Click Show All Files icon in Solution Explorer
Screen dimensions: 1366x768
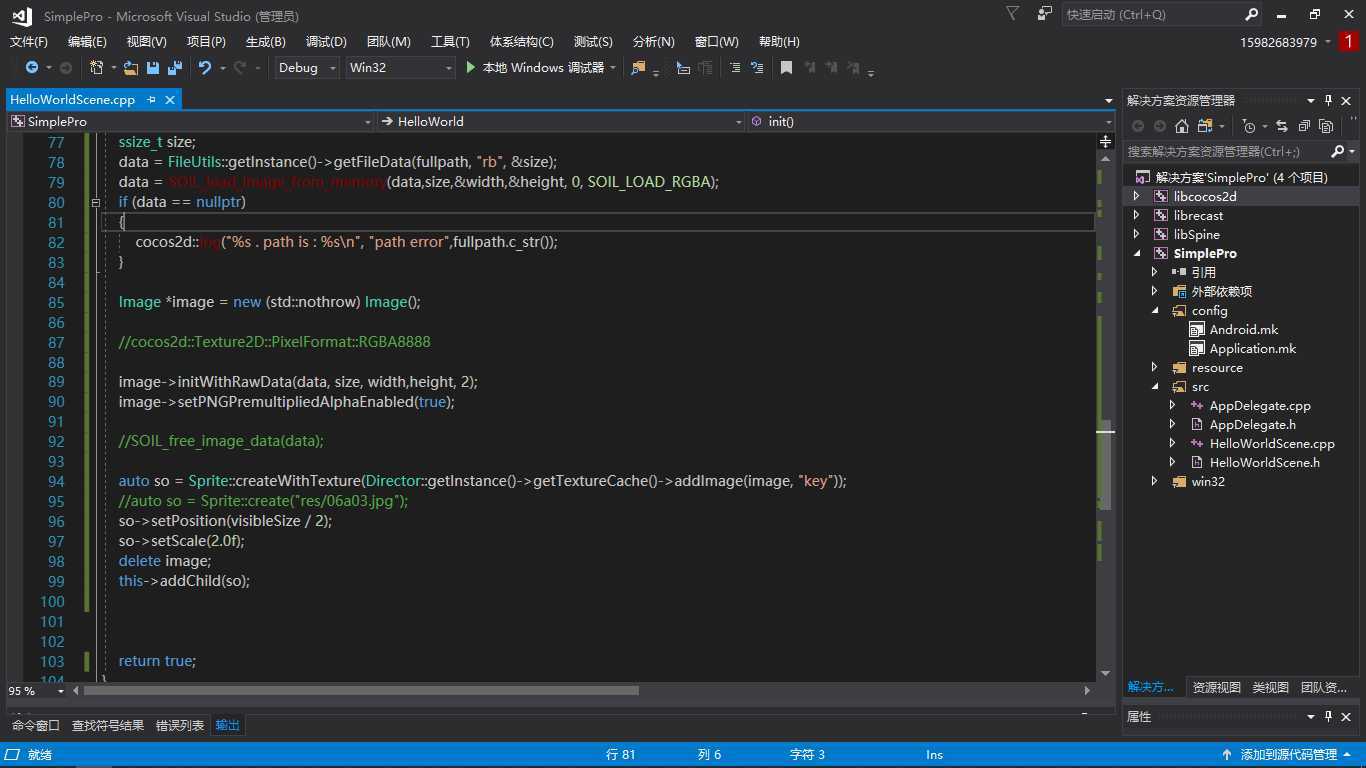tap(1326, 126)
